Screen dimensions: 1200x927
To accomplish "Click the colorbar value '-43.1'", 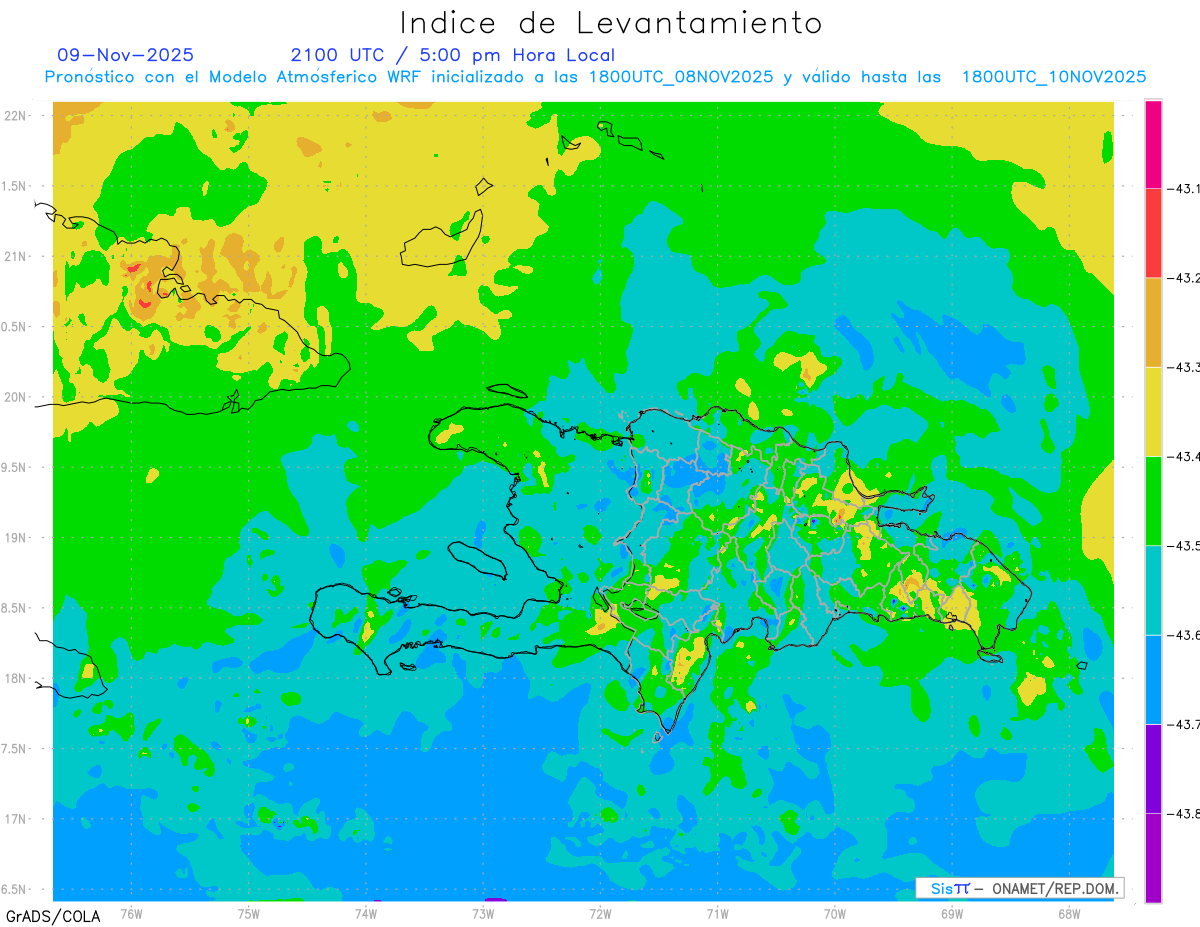I will click(x=1185, y=188).
